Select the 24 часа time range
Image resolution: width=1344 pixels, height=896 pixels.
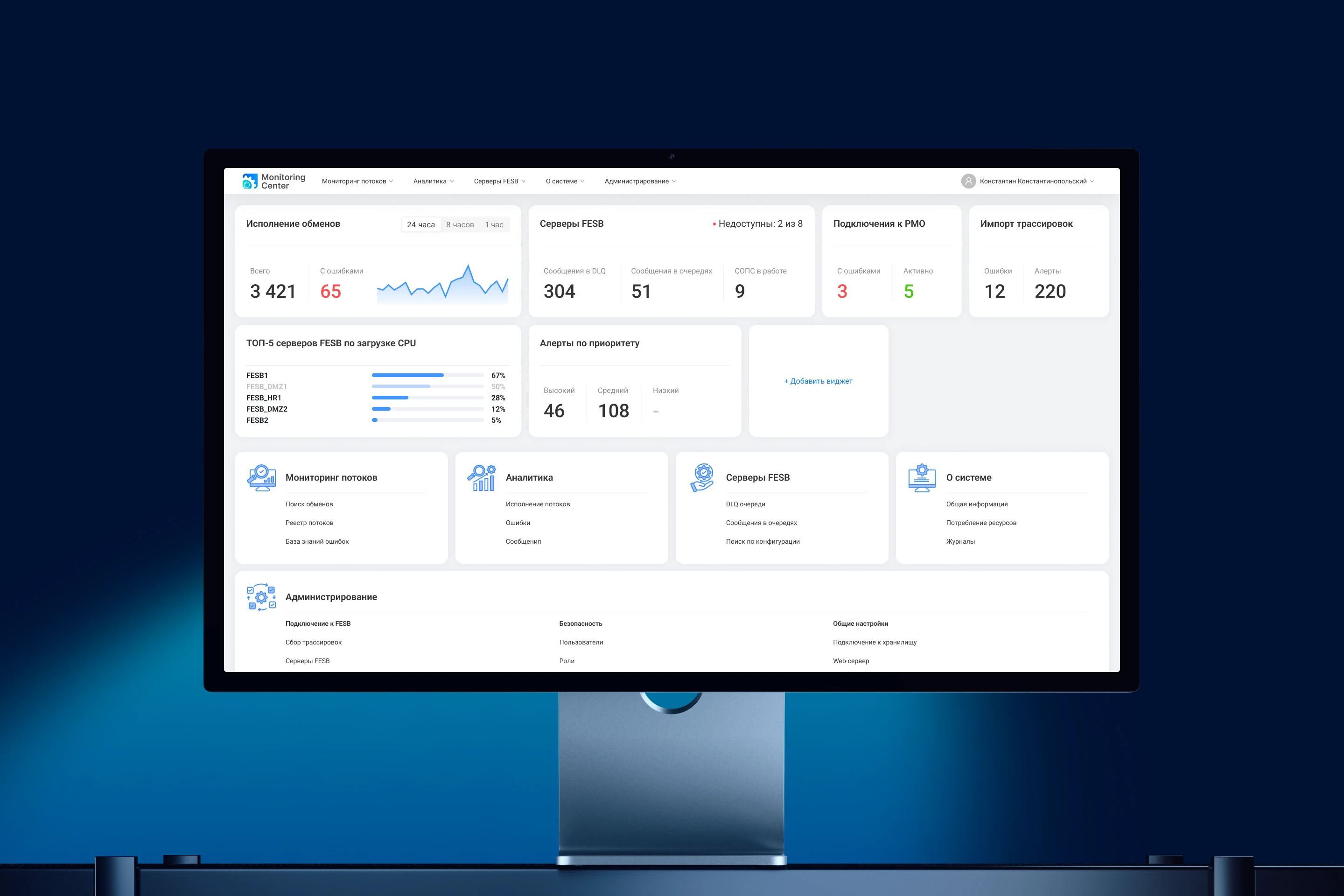[x=420, y=224]
